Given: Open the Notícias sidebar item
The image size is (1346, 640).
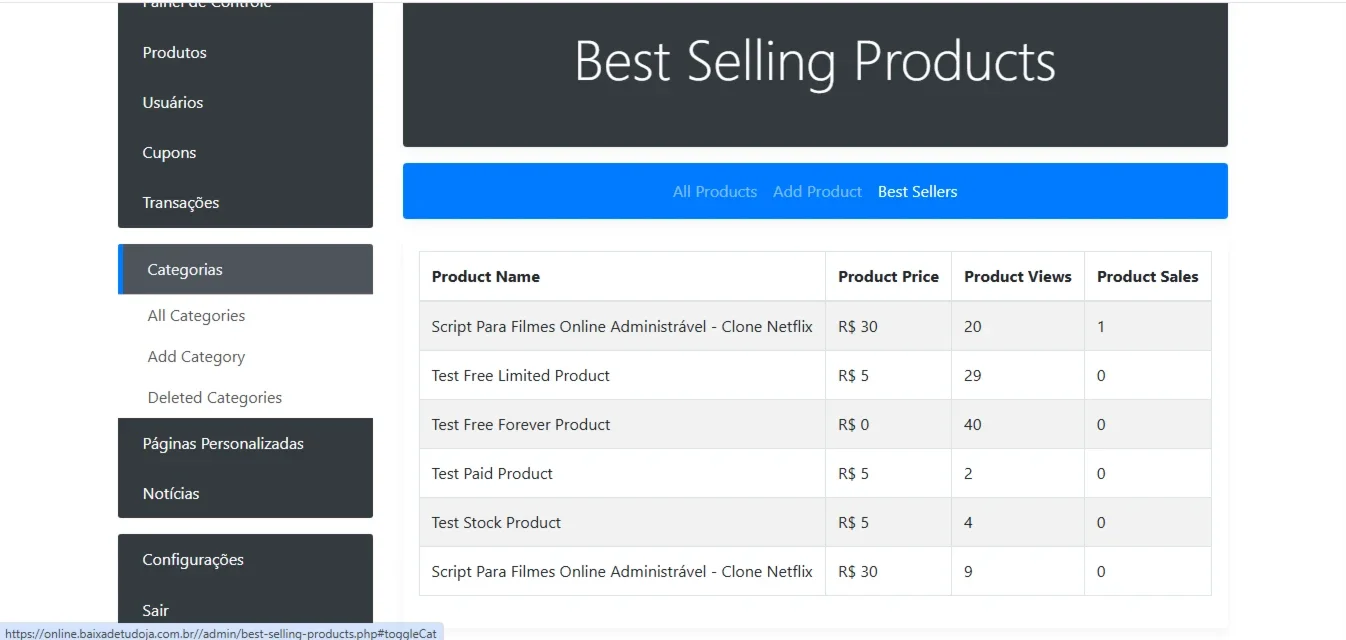Looking at the screenshot, I should tap(245, 494).
